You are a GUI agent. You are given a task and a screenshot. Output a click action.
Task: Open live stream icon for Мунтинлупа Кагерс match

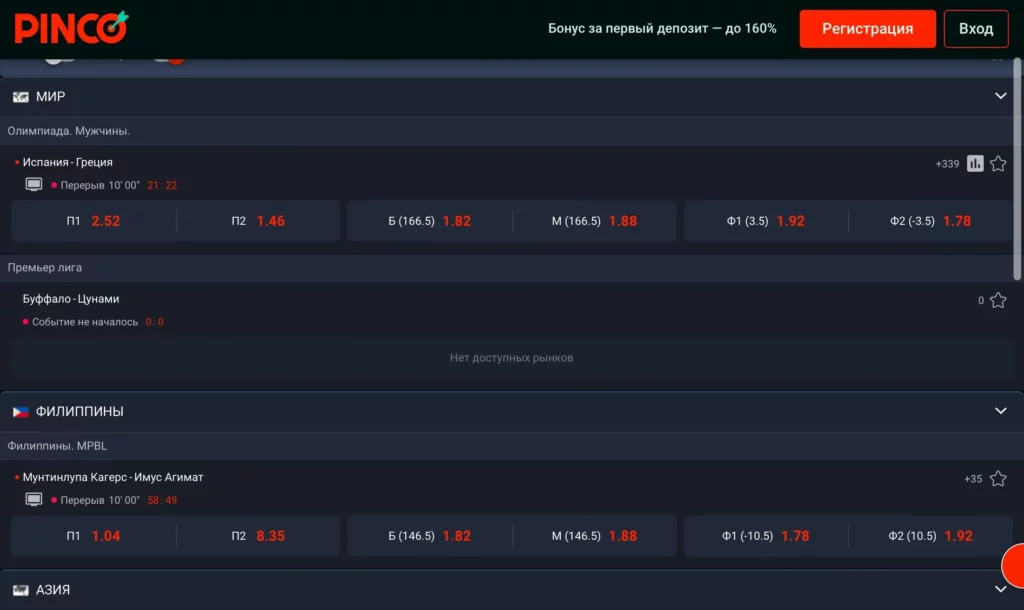click(x=33, y=500)
